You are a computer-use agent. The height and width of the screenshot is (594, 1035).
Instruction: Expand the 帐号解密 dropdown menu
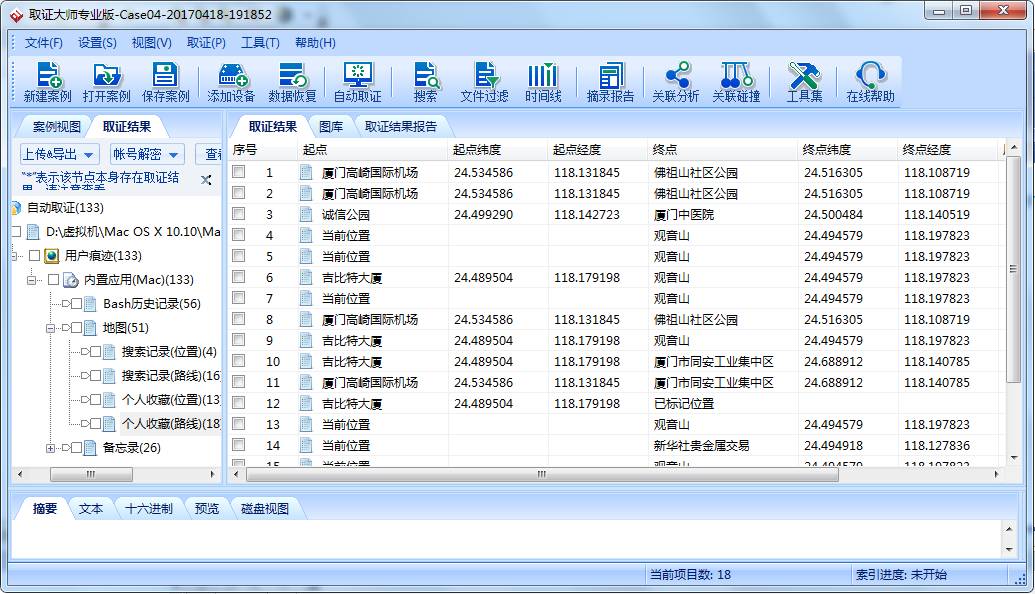click(x=146, y=154)
